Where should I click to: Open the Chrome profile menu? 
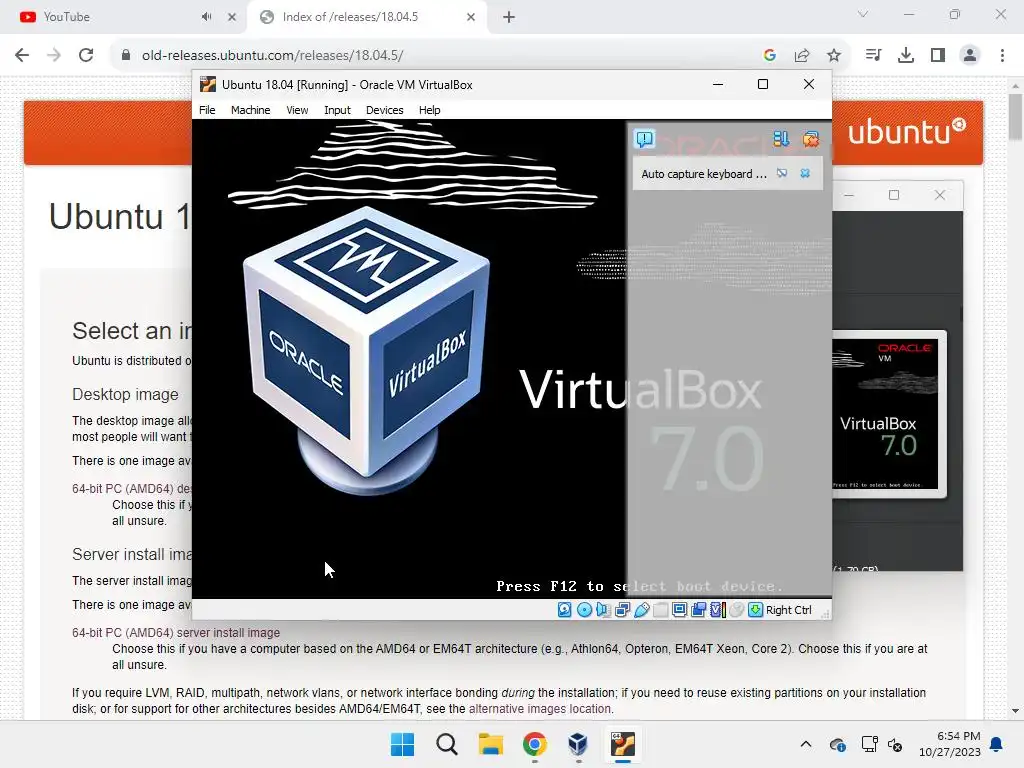[970, 55]
